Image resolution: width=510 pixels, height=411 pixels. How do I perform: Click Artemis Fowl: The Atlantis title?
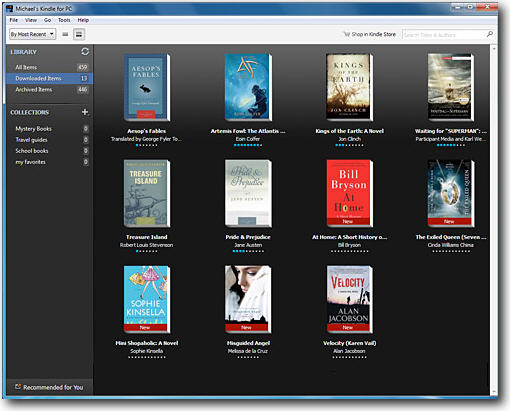[248, 131]
